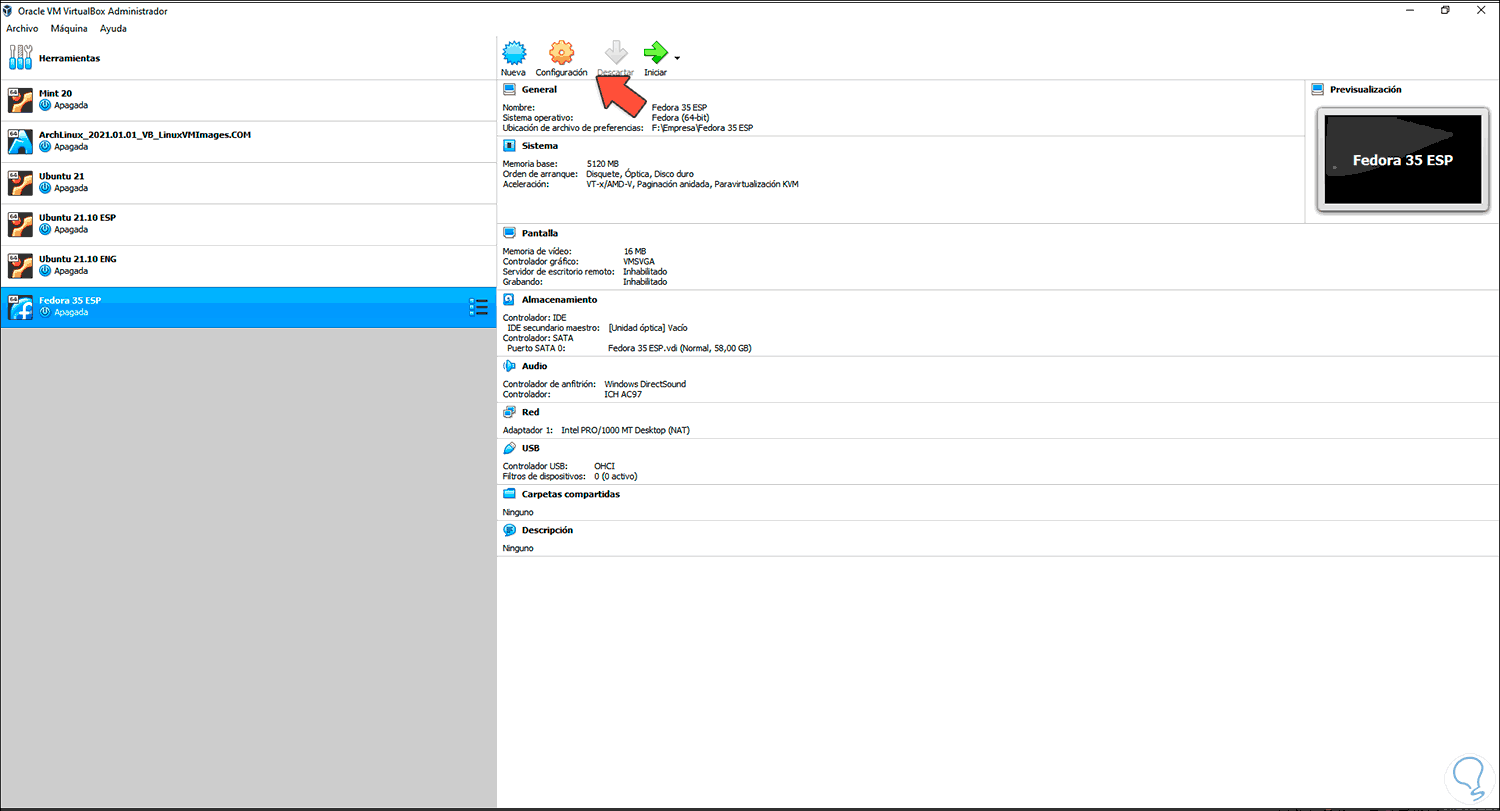Screen dimensions: 1500x811
Task: Click the USB section icon
Action: 509,448
